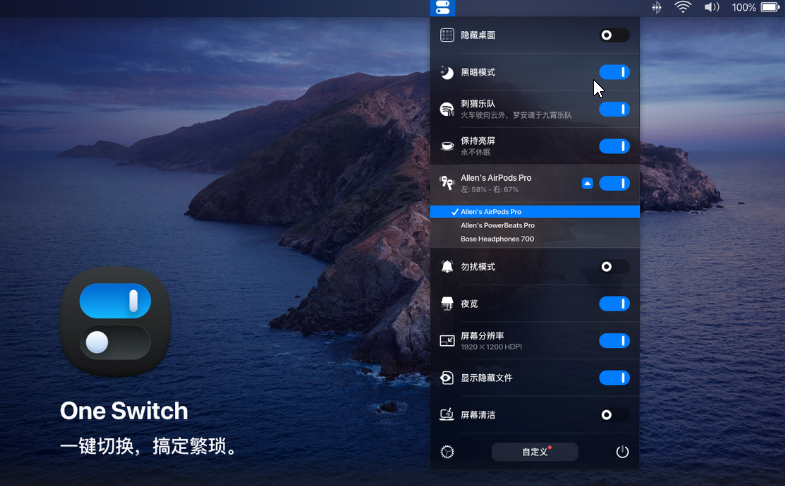Click the One Switch menu bar icon
Viewport: 785px width, 486px height.
point(443,8)
